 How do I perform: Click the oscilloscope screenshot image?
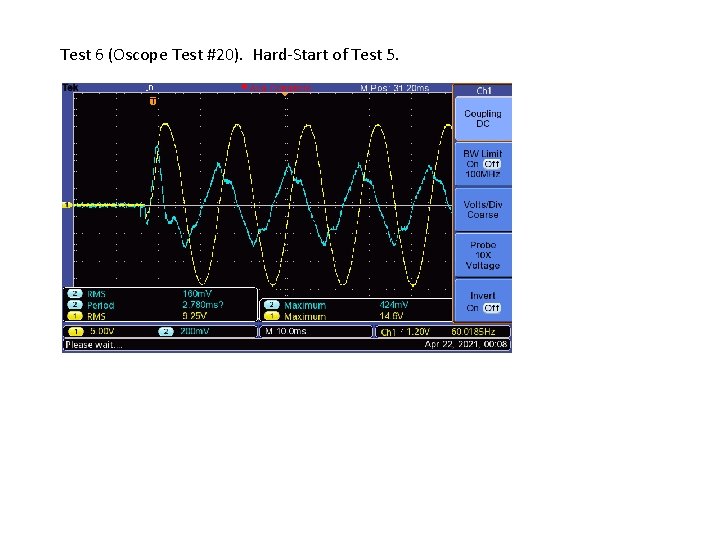(x=287, y=218)
